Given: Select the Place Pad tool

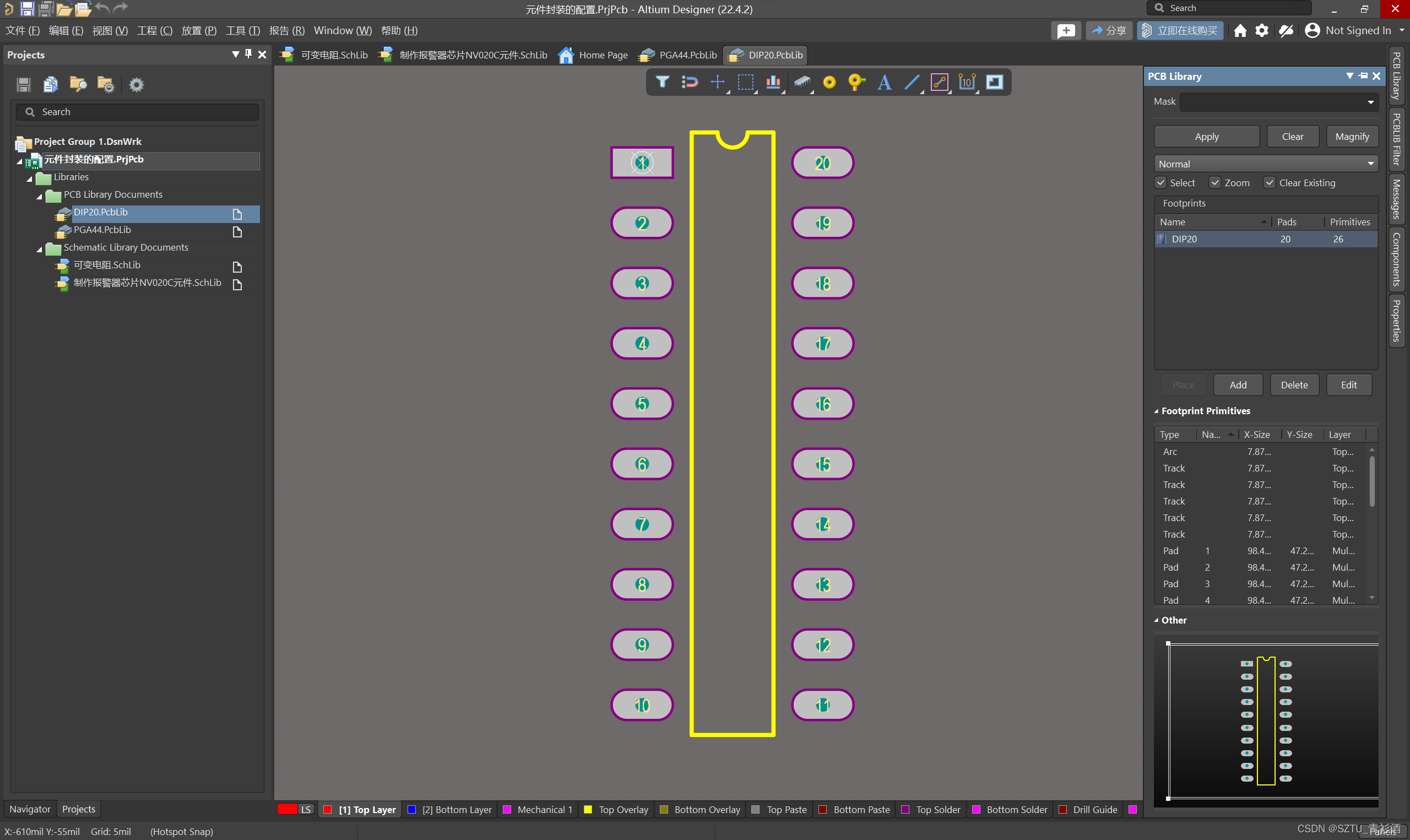Looking at the screenshot, I should [829, 83].
